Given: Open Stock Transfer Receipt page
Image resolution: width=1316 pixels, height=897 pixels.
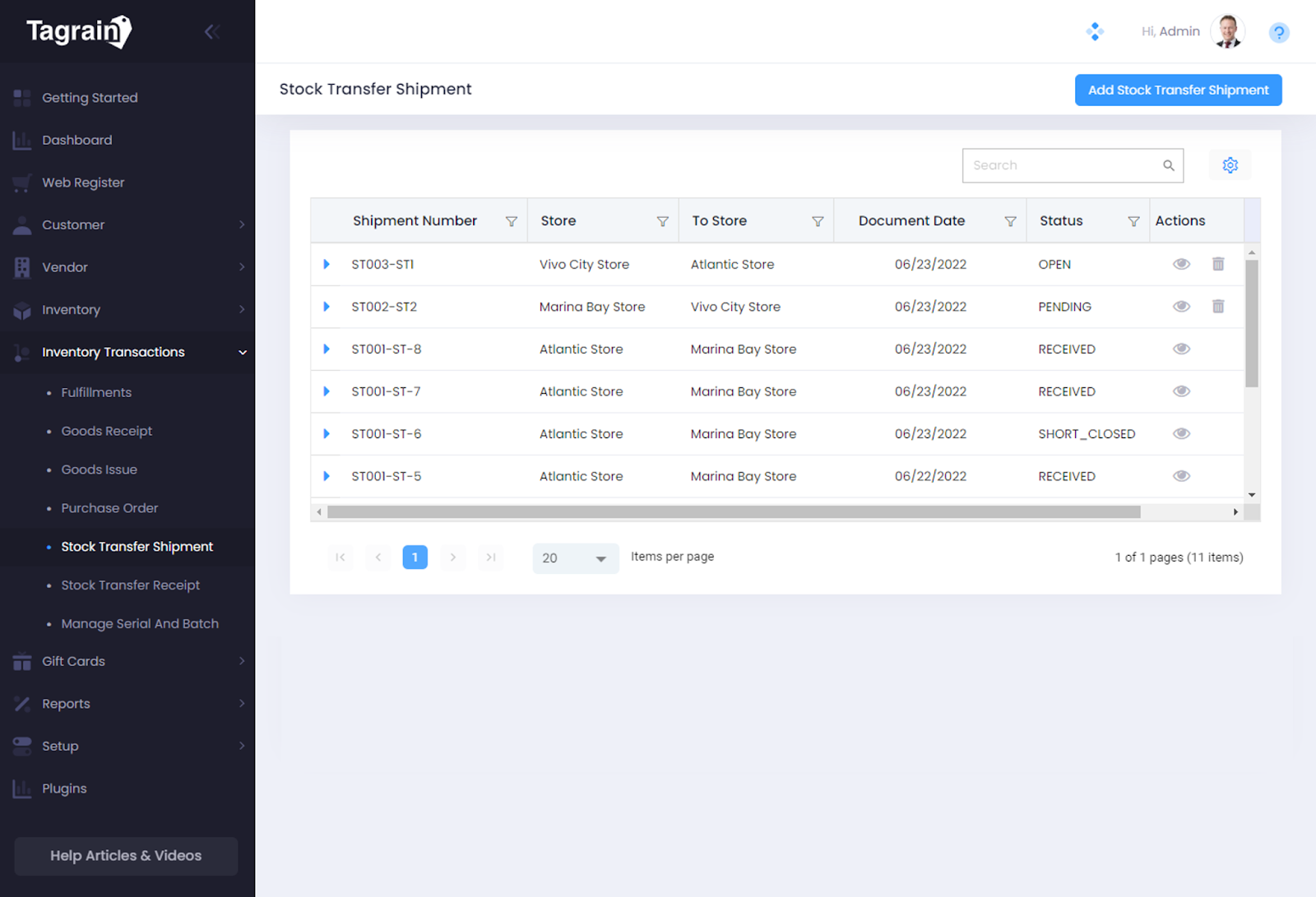Looking at the screenshot, I should [130, 585].
